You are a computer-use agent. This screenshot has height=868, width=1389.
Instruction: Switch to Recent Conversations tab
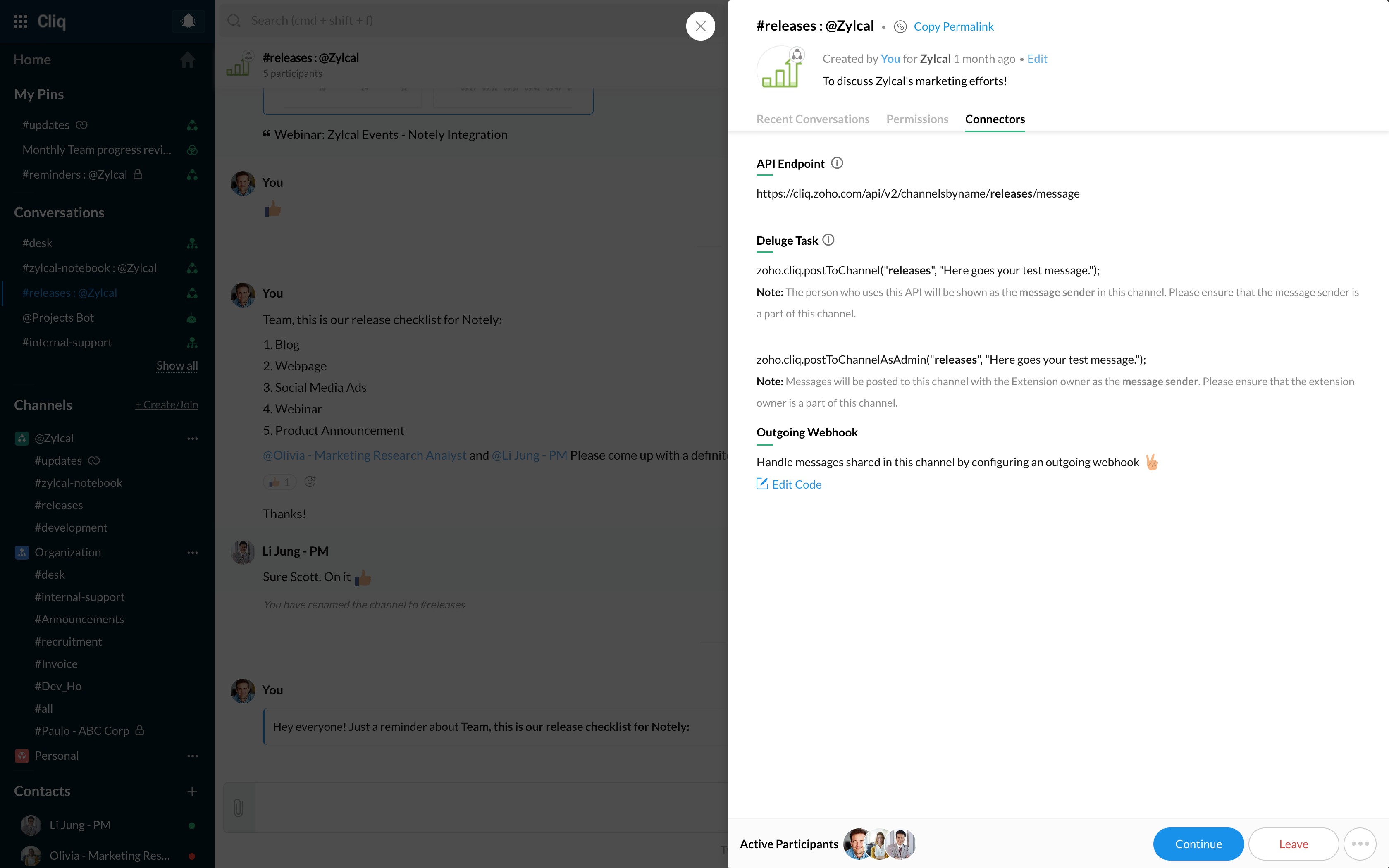click(812, 119)
